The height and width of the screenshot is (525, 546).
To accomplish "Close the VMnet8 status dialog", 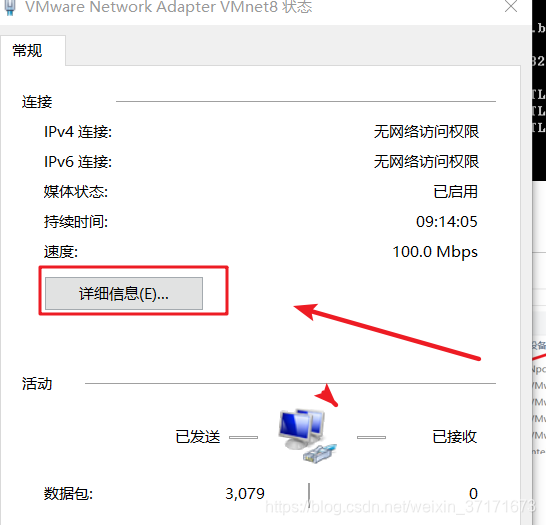I will 511,6.
